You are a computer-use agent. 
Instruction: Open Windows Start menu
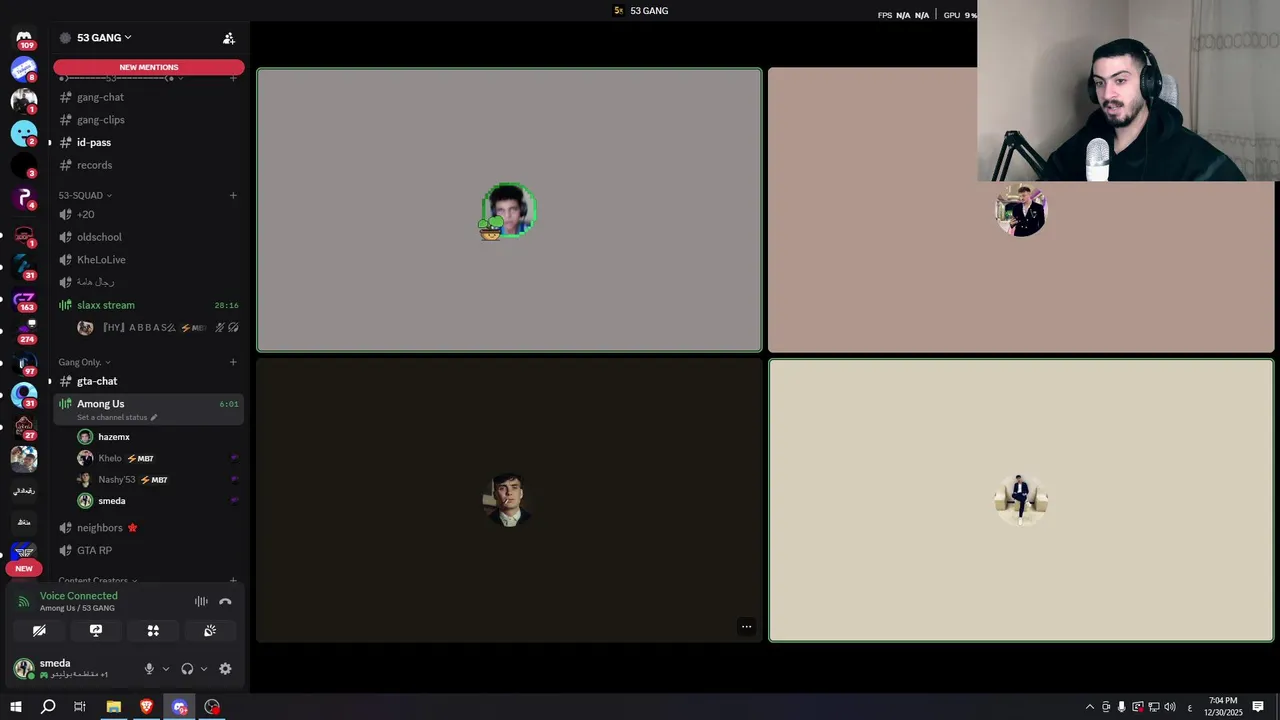tap(16, 707)
